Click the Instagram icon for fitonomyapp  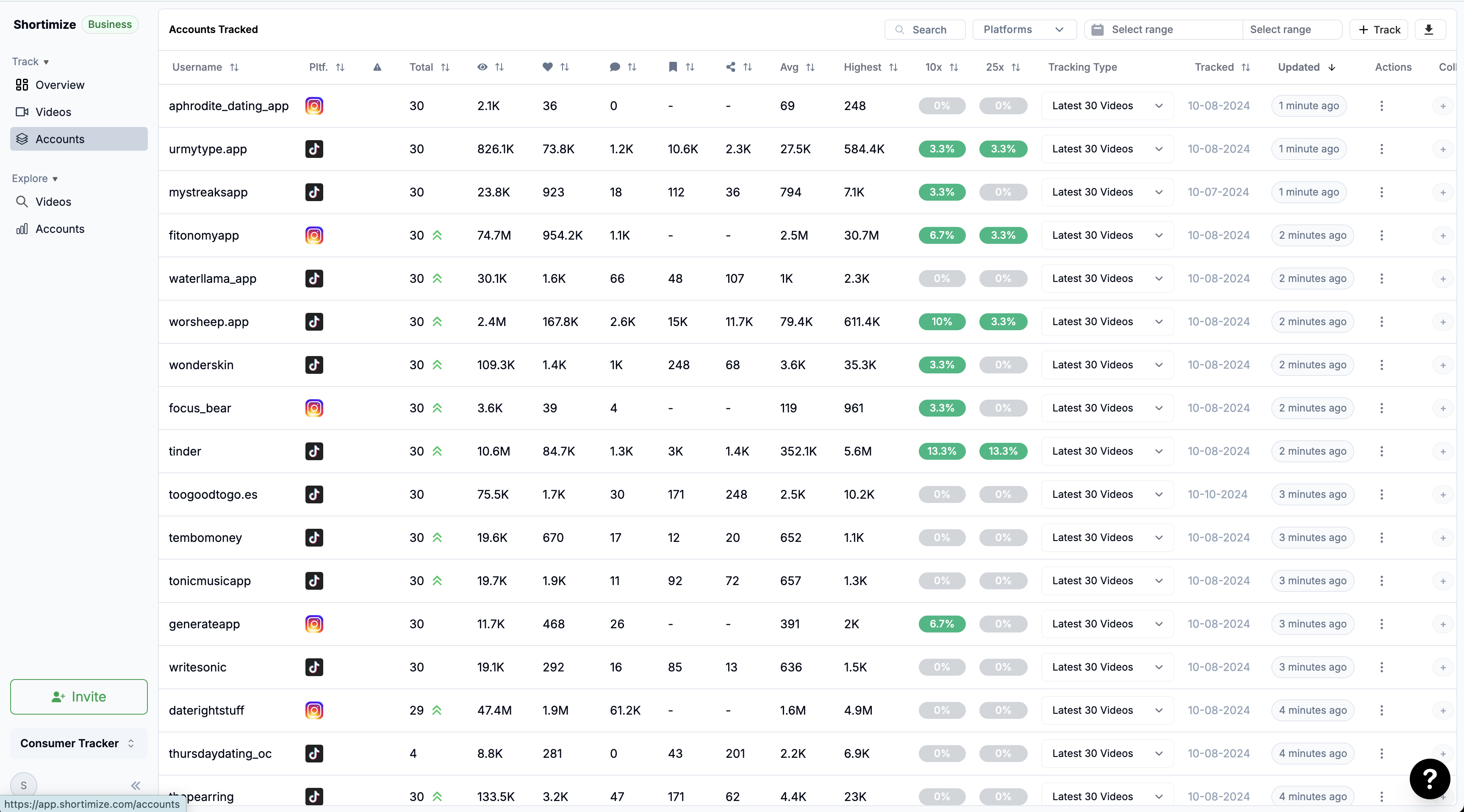coord(314,235)
